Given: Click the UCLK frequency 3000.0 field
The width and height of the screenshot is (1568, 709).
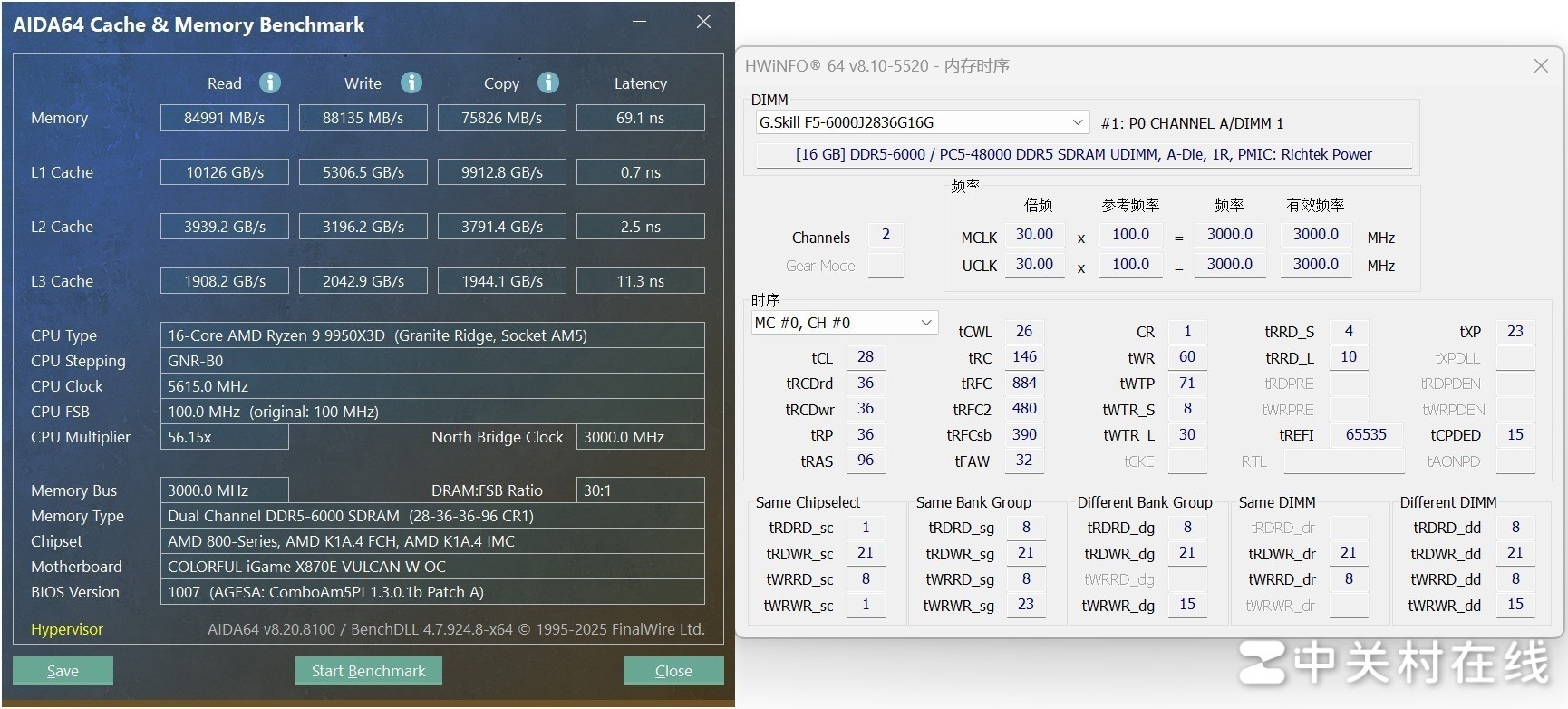Looking at the screenshot, I should coord(1230,264).
